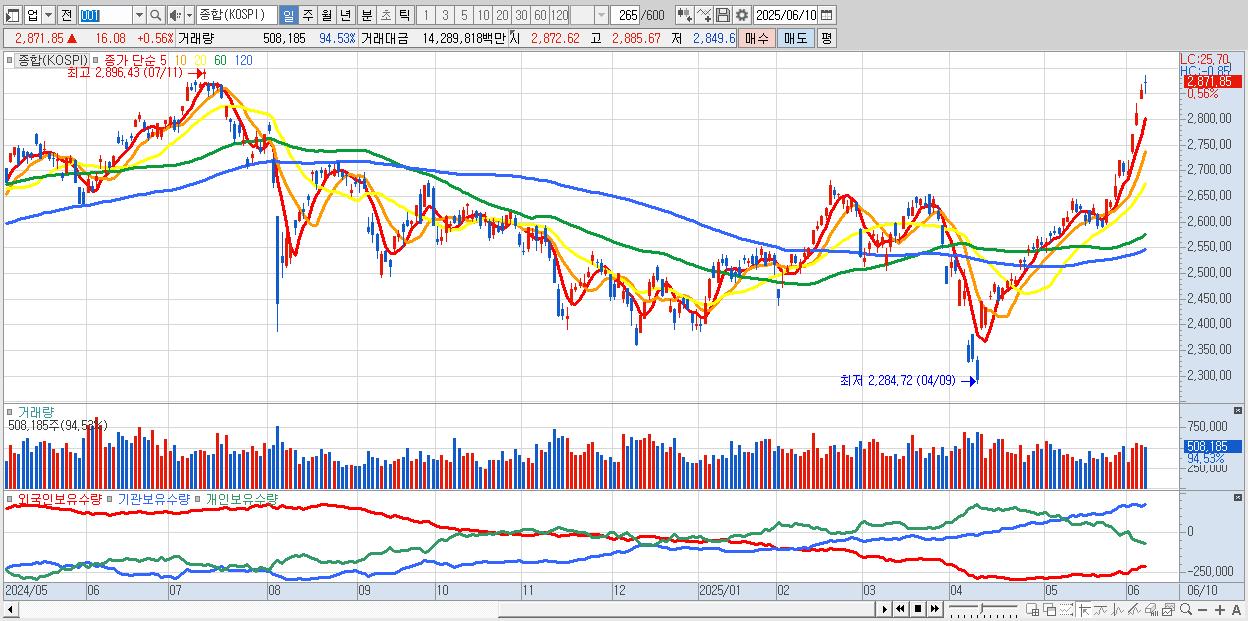The height and width of the screenshot is (621, 1248).
Task: Select the 틱 tick period tab
Action: coord(404,15)
